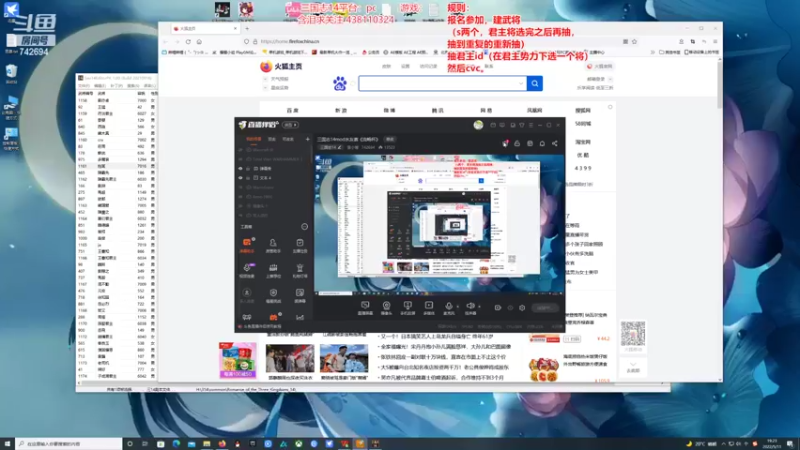
Task: Open the Windows Start menu
Action: pos(7,444)
